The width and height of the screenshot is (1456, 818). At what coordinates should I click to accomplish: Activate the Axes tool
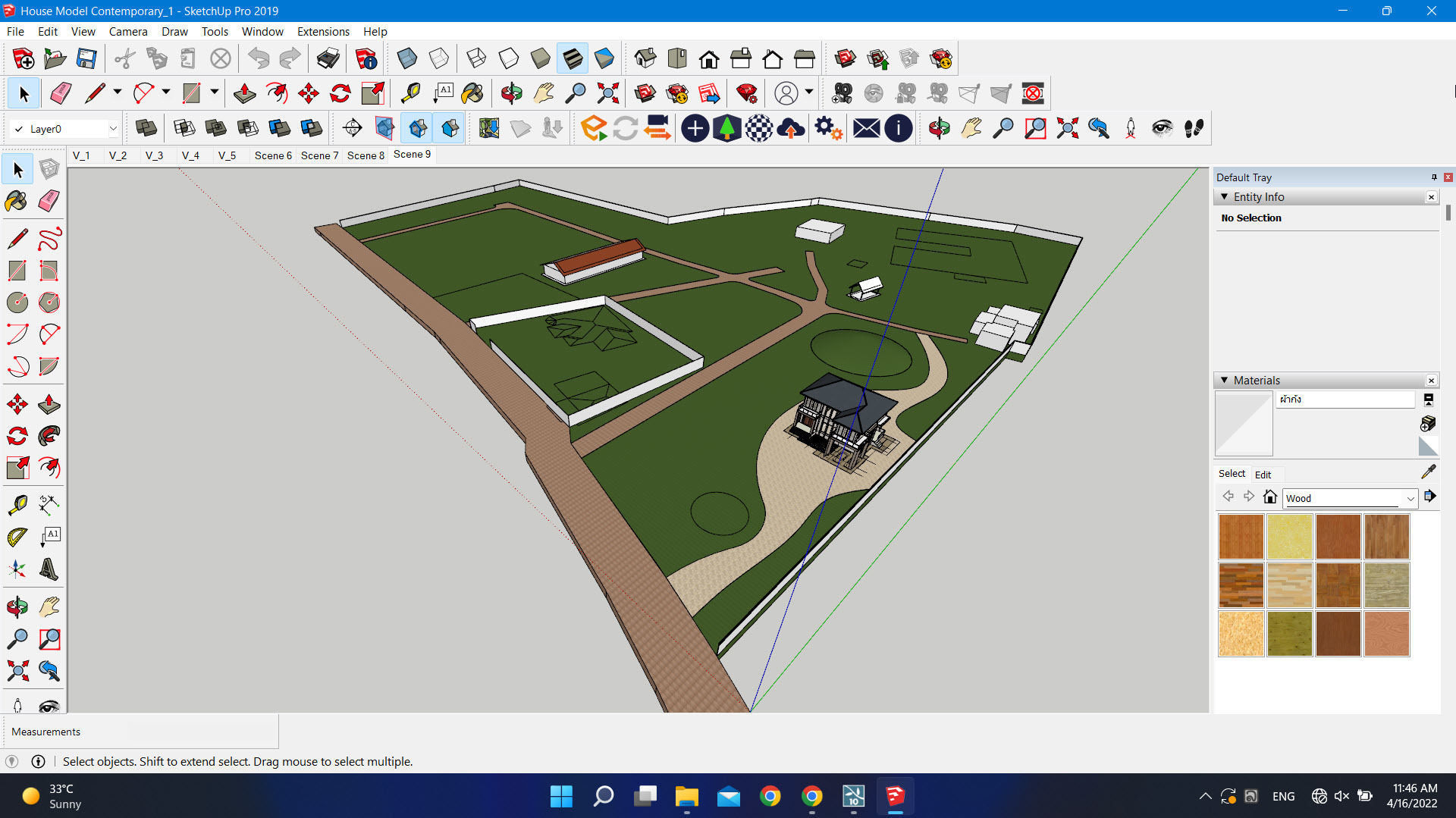coord(17,569)
